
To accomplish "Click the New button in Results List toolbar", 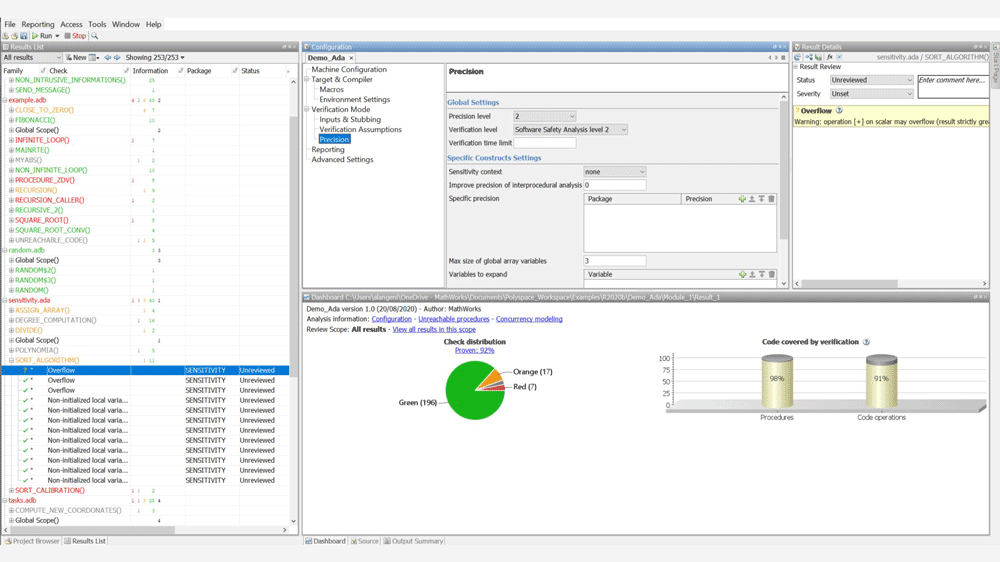I will click(78, 58).
